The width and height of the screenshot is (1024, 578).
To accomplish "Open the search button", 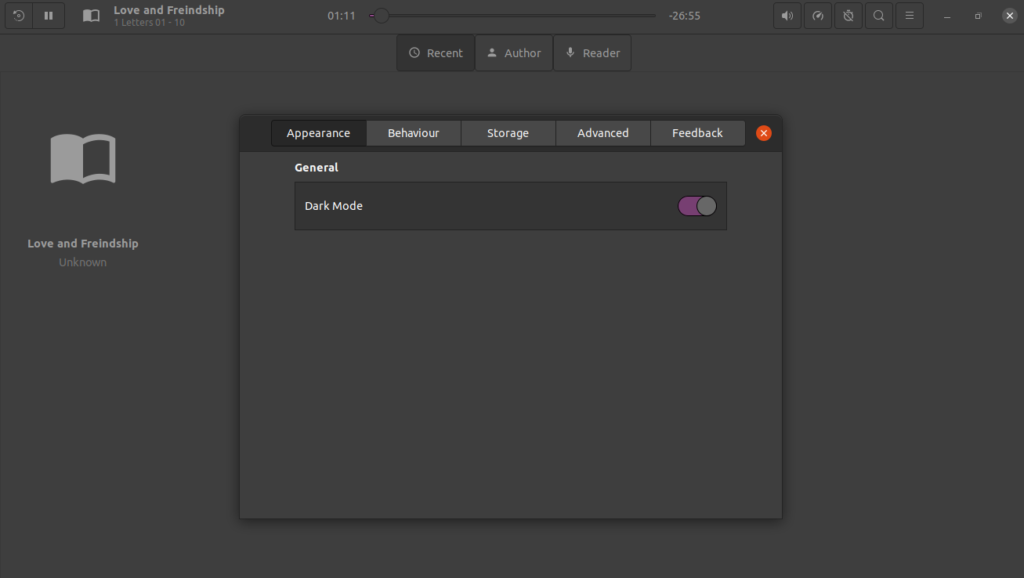I will pyautogui.click(x=879, y=16).
